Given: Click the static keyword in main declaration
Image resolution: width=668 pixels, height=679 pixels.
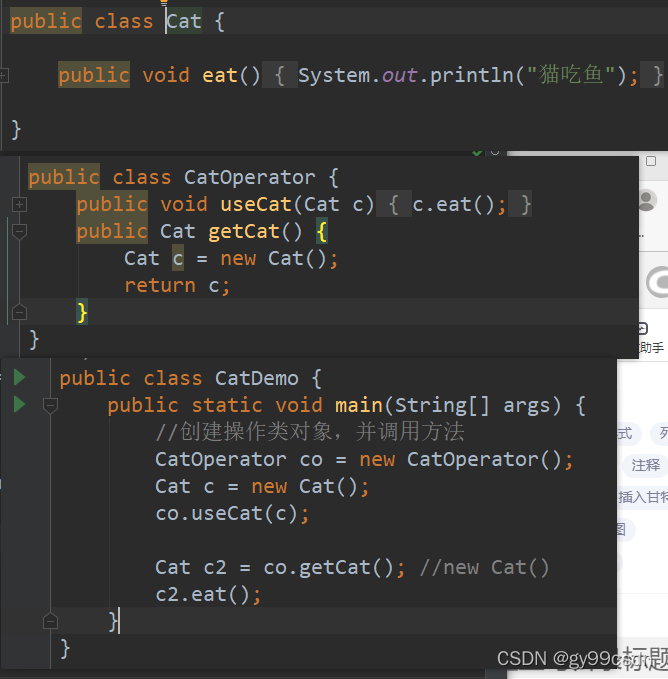Looking at the screenshot, I should tap(227, 405).
